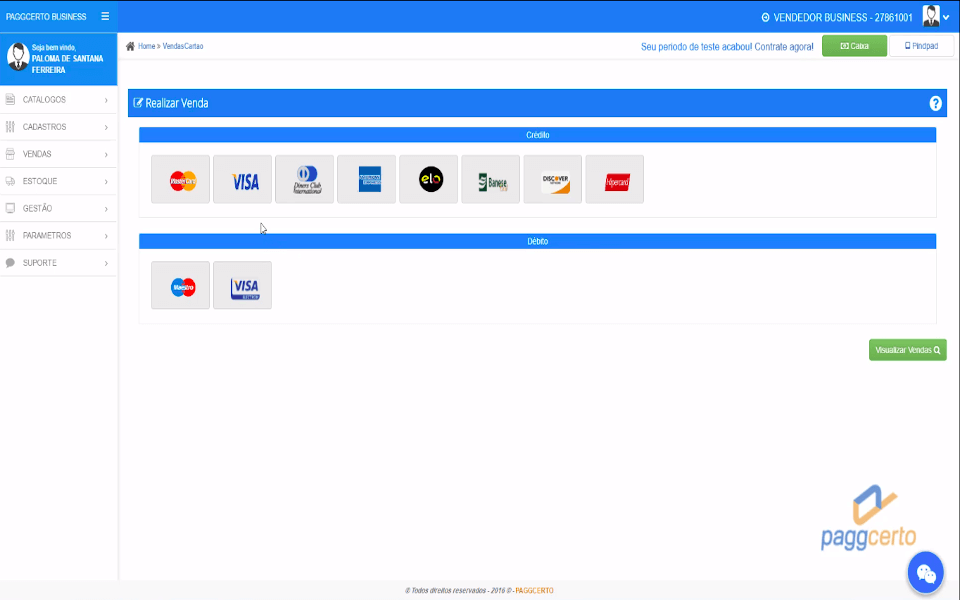Pick Banese credit card brand

pos(490,179)
